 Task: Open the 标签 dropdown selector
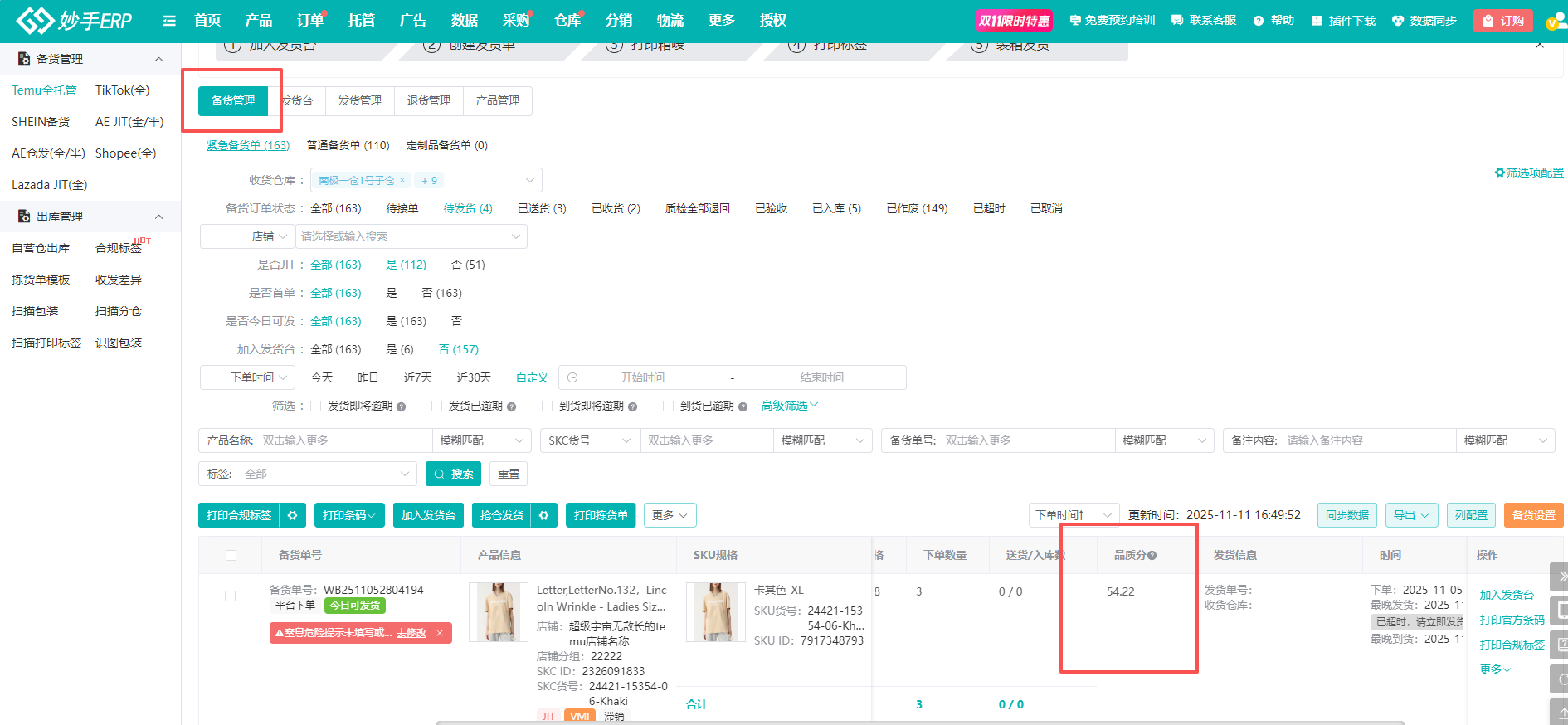point(328,474)
